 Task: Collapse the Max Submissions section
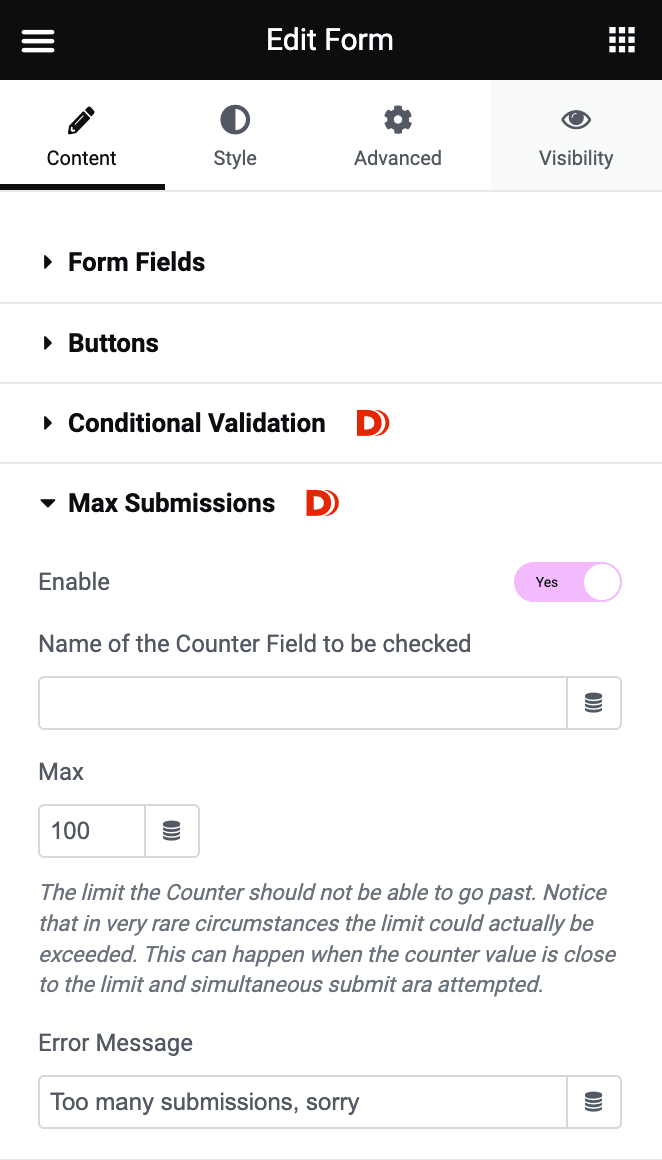pyautogui.click(x=171, y=503)
